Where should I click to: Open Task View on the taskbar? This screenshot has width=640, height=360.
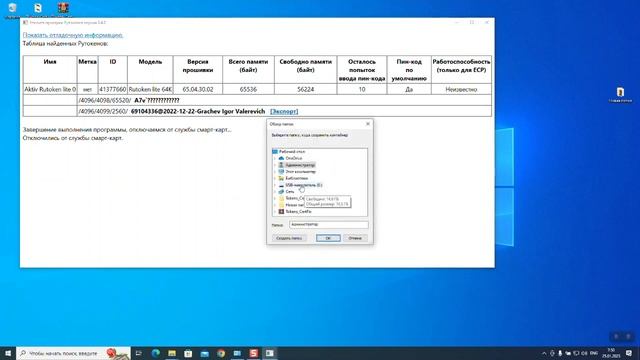point(139,353)
